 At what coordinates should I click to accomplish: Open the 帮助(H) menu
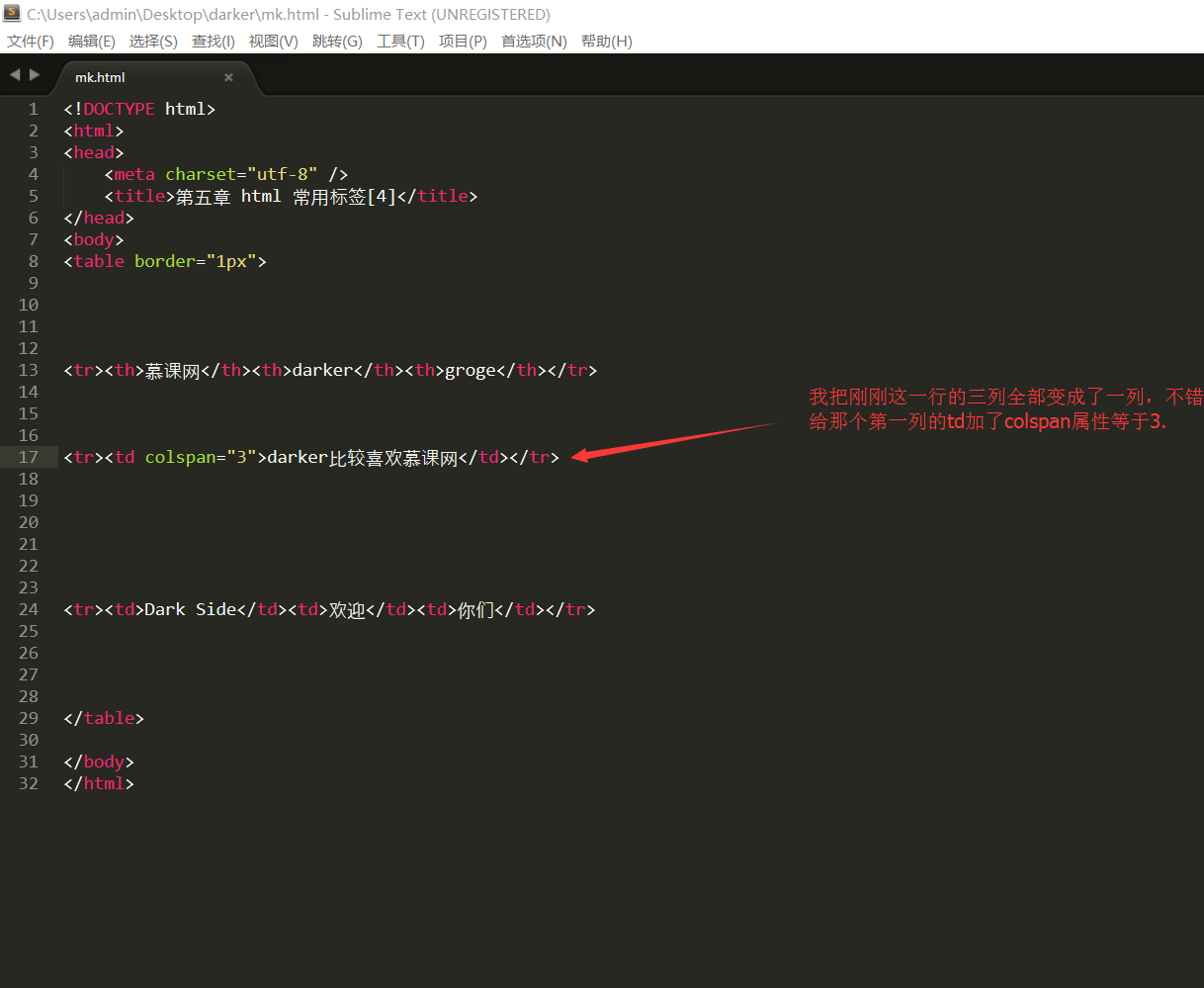606,41
